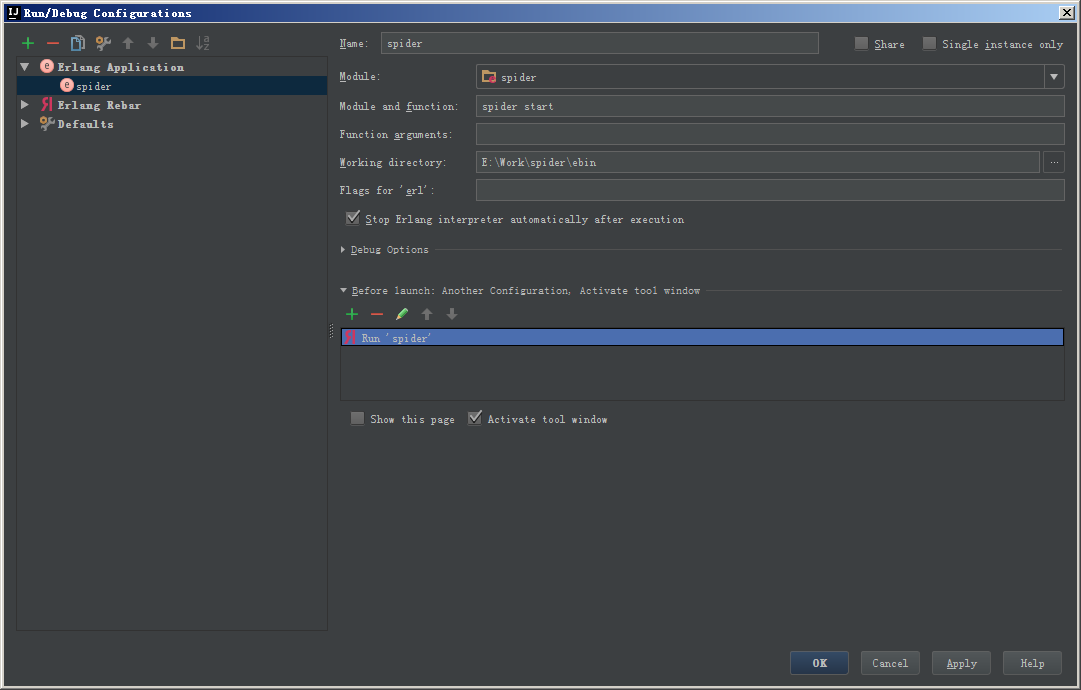Screen dimensions: 1081x690
Task: Uncheck Activate tool window
Action: (x=475, y=418)
